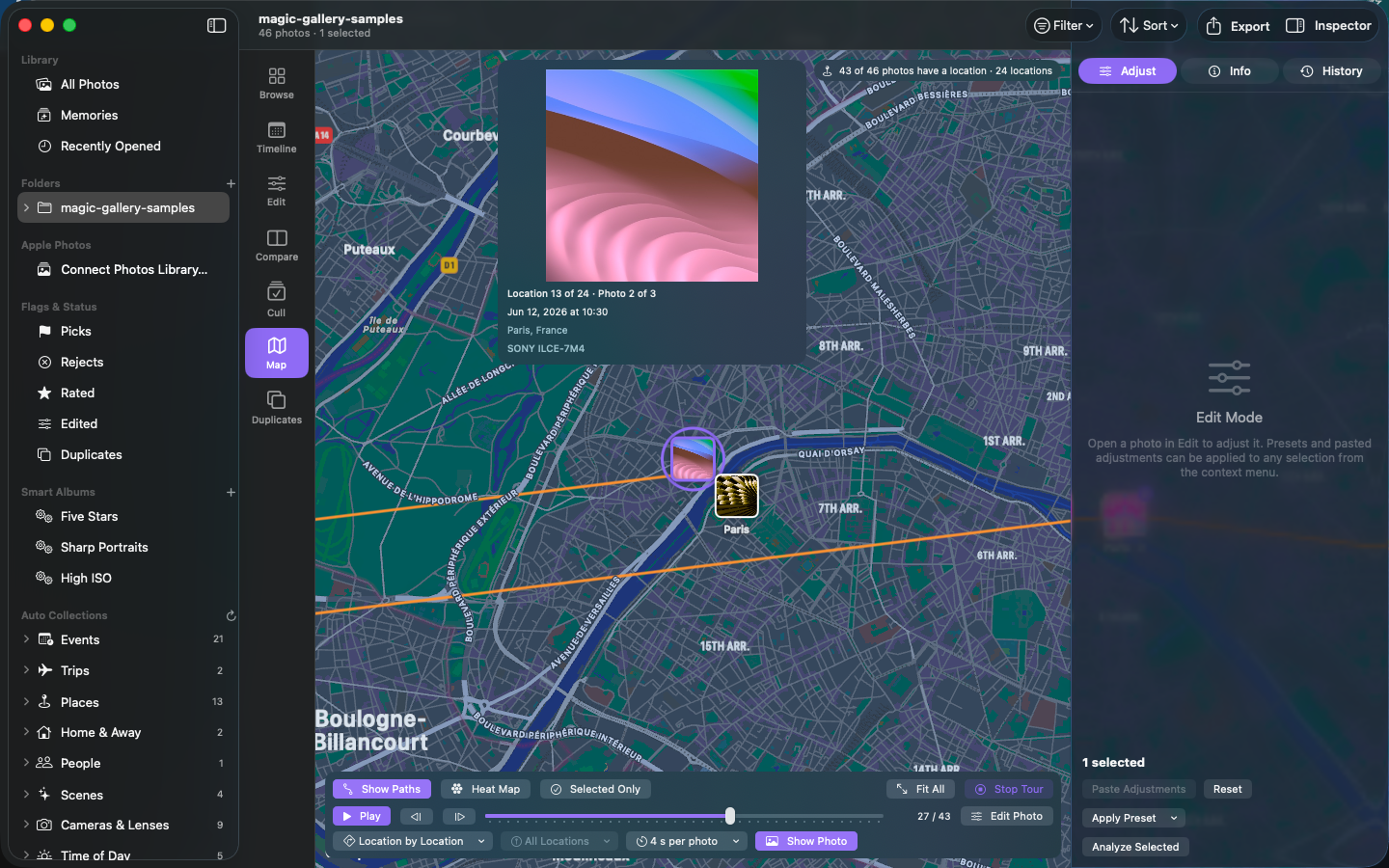Toggle the Heat Map overlay
Viewport: 1389px width, 868px height.
(486, 789)
